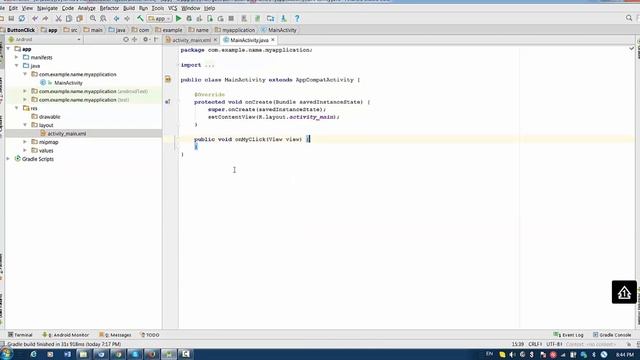Image resolution: width=640 pixels, height=360 pixels.
Task: Click the Replace icon in toolbar
Action: click(104, 18)
